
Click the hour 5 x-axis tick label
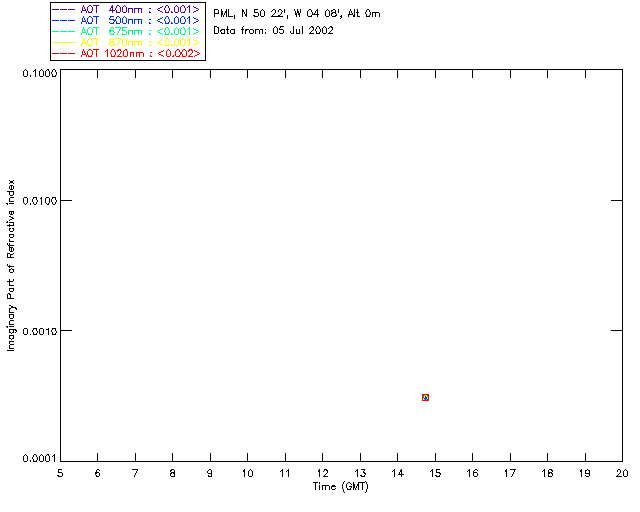pos(60,473)
